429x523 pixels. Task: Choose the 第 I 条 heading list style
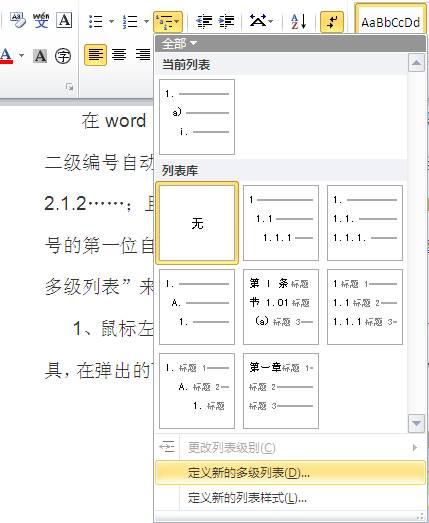[281, 307]
